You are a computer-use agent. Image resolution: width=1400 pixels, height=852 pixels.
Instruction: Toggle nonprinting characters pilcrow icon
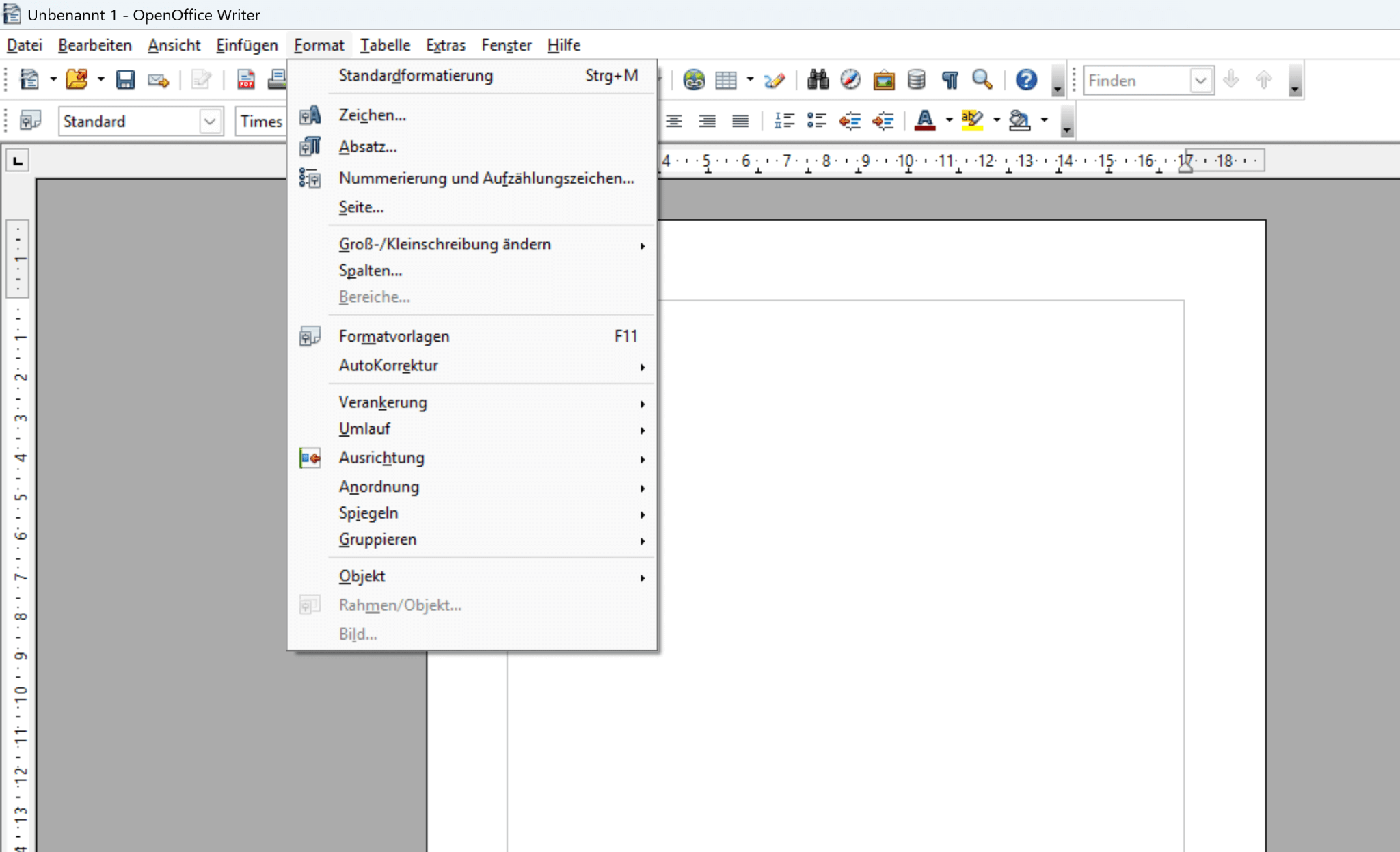[950, 80]
